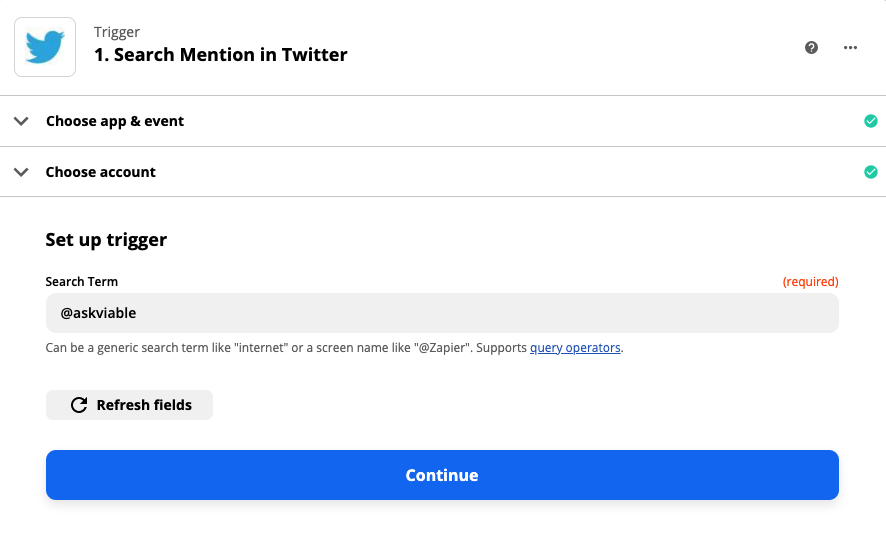Click the green checkmark beside Choose account
Image resolution: width=886 pixels, height=548 pixels.
871,172
